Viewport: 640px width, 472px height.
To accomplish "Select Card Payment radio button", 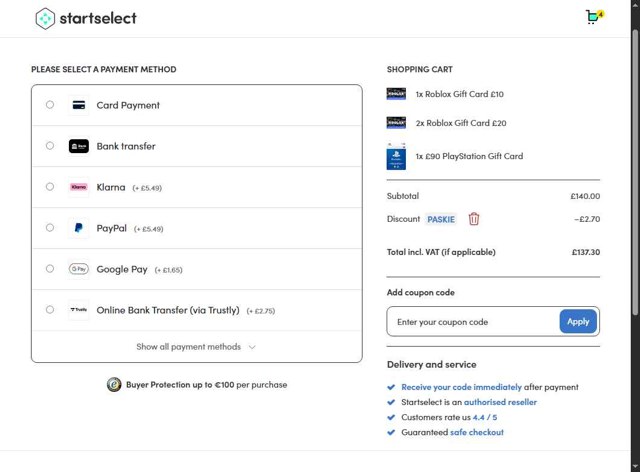I will click(x=50, y=105).
